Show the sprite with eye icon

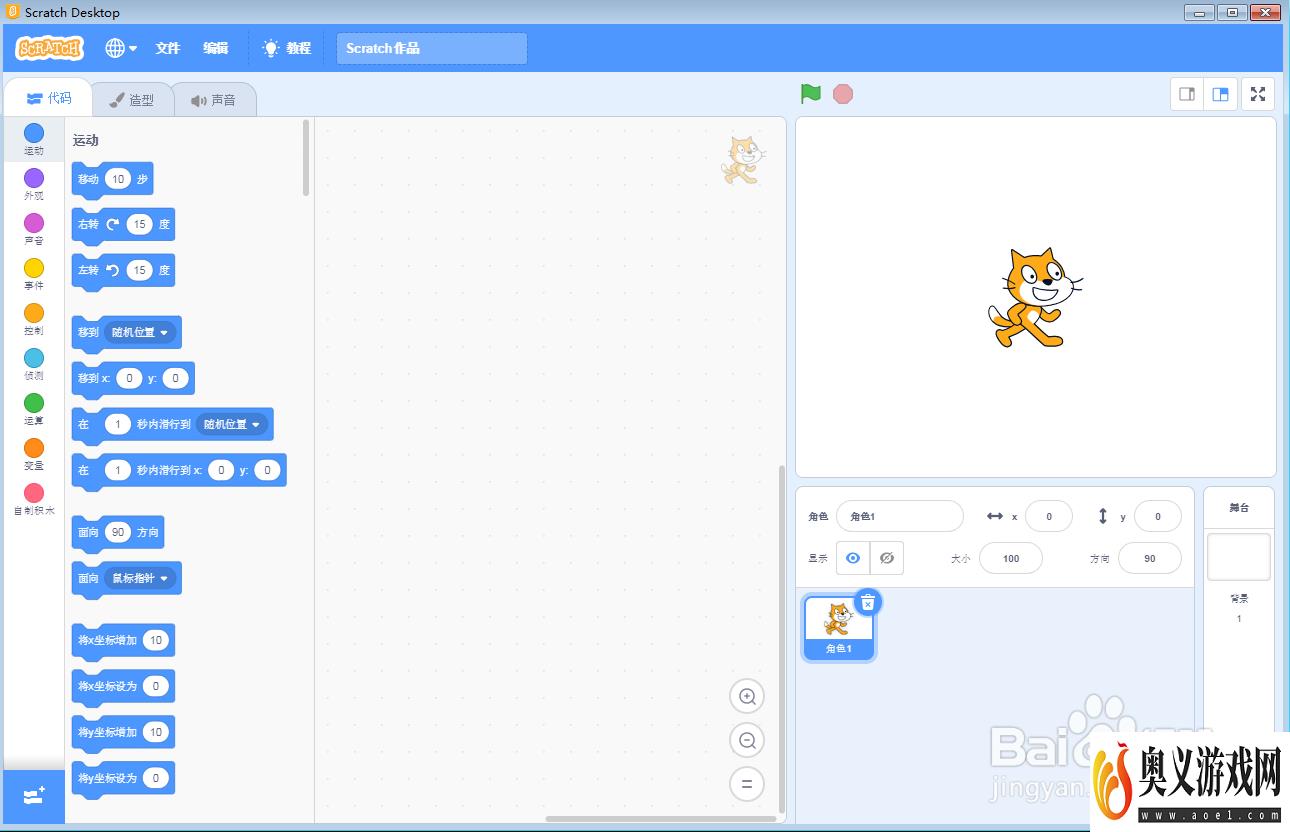pyautogui.click(x=853, y=558)
